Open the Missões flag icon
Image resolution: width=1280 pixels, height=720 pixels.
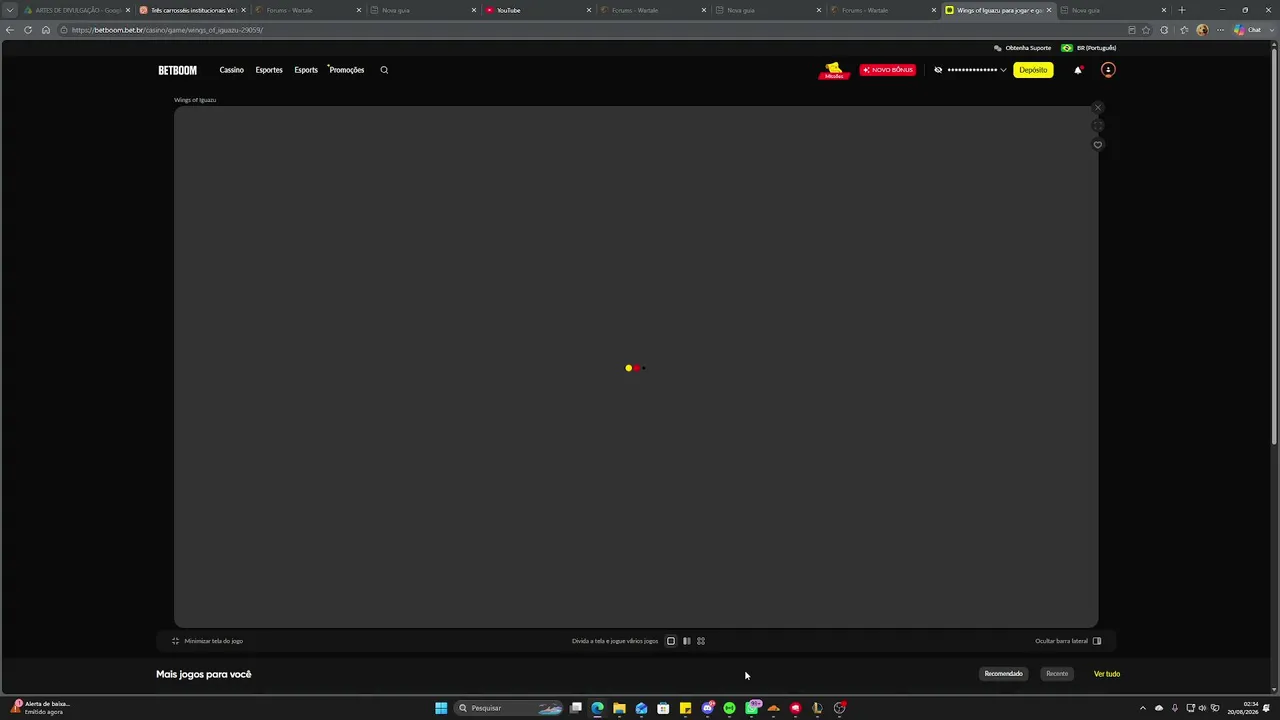834,70
